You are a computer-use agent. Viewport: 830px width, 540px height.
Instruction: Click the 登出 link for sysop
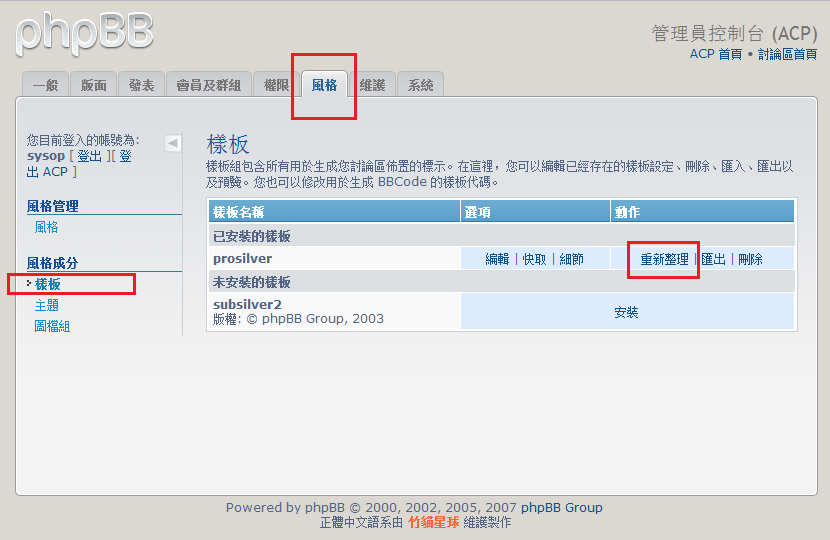(89, 156)
